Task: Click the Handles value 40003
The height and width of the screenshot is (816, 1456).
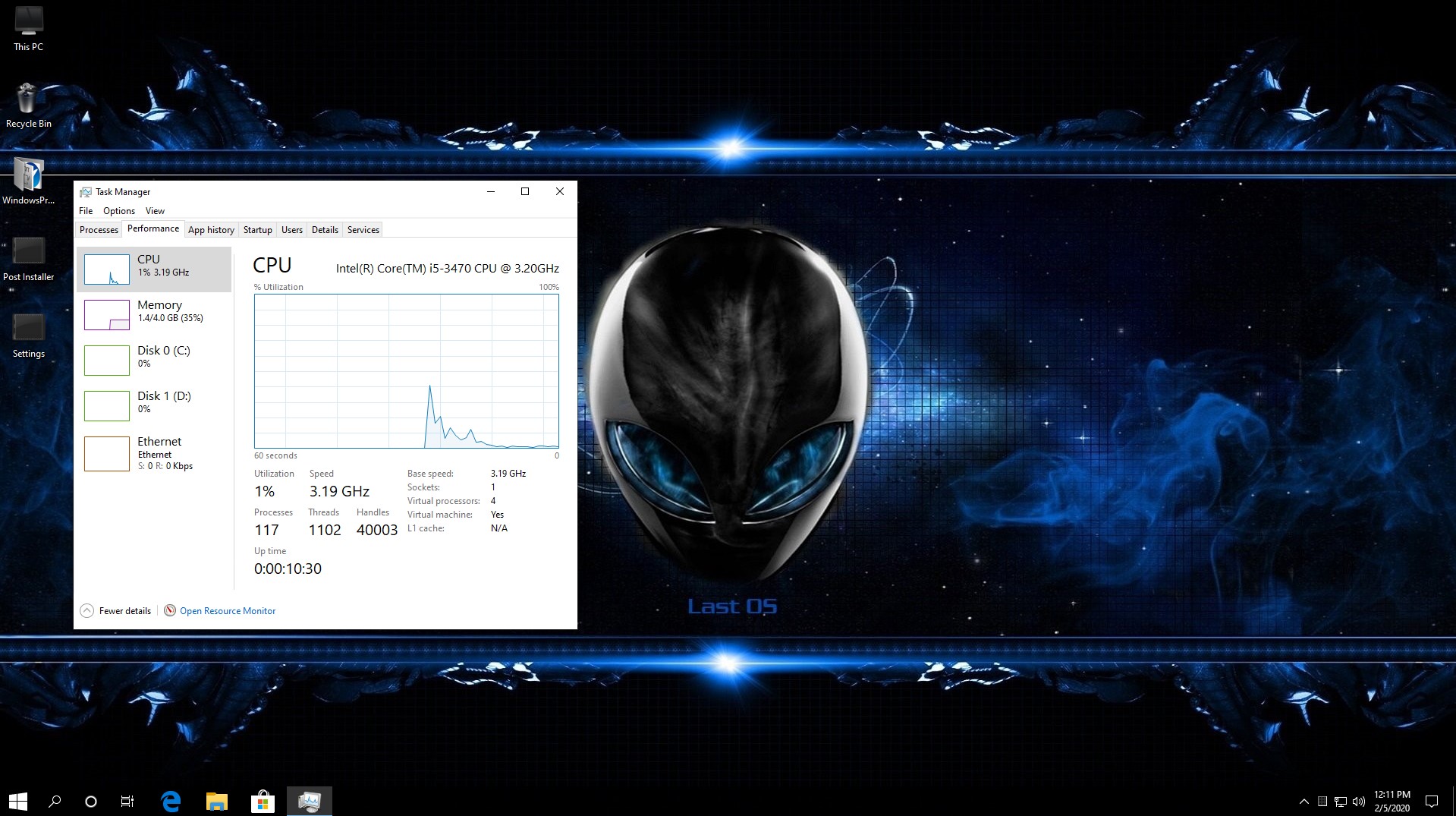Action: pos(377,531)
